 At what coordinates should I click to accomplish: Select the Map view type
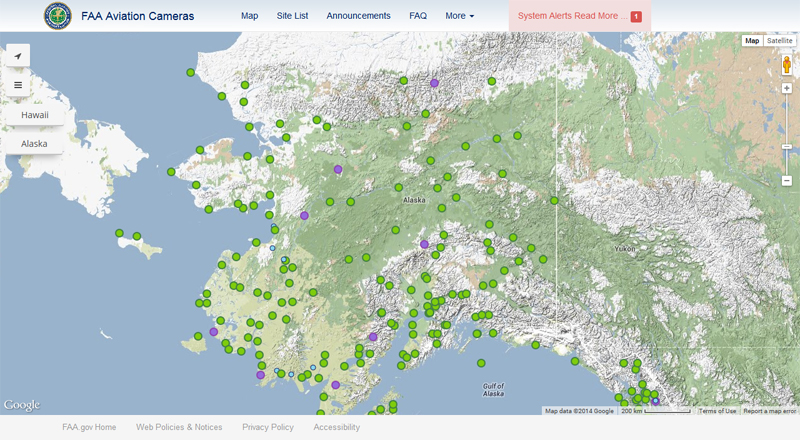click(x=752, y=41)
